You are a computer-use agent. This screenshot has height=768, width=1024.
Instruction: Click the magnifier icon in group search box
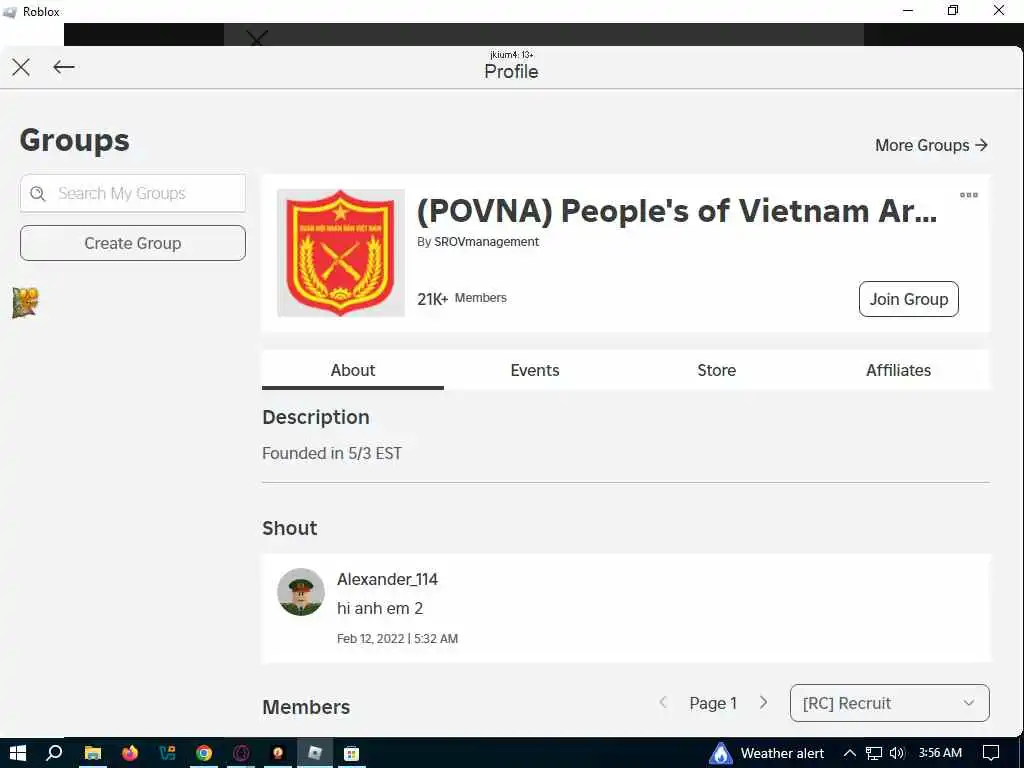tap(38, 193)
